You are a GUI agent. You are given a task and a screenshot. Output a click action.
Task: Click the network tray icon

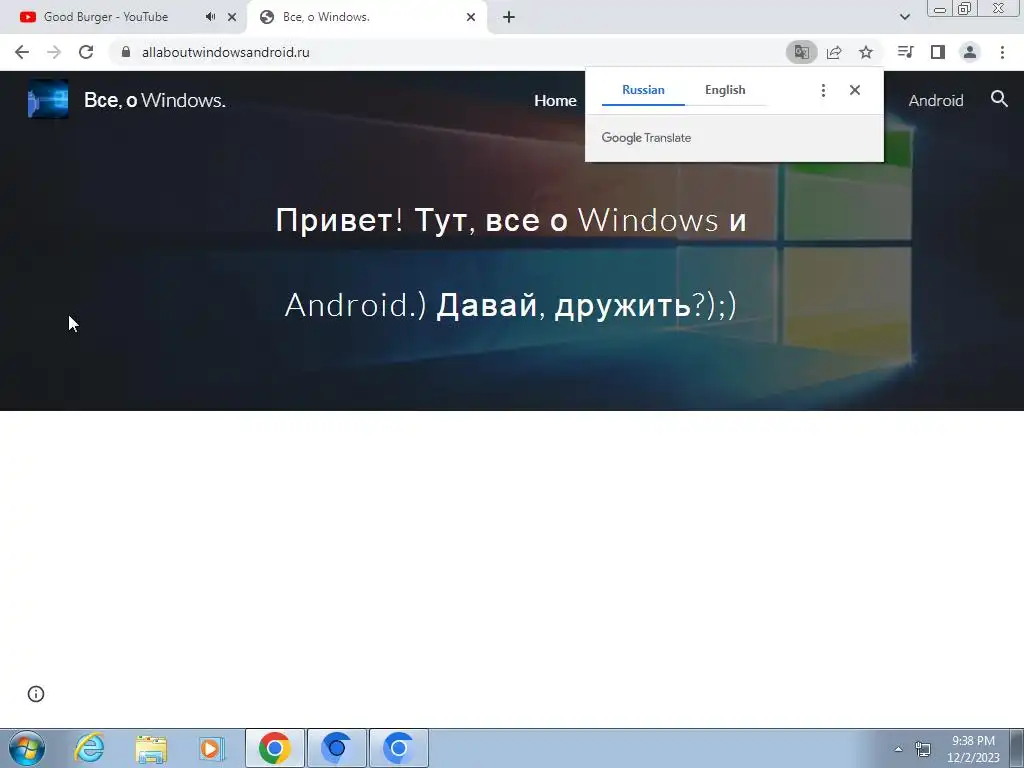[x=923, y=749]
